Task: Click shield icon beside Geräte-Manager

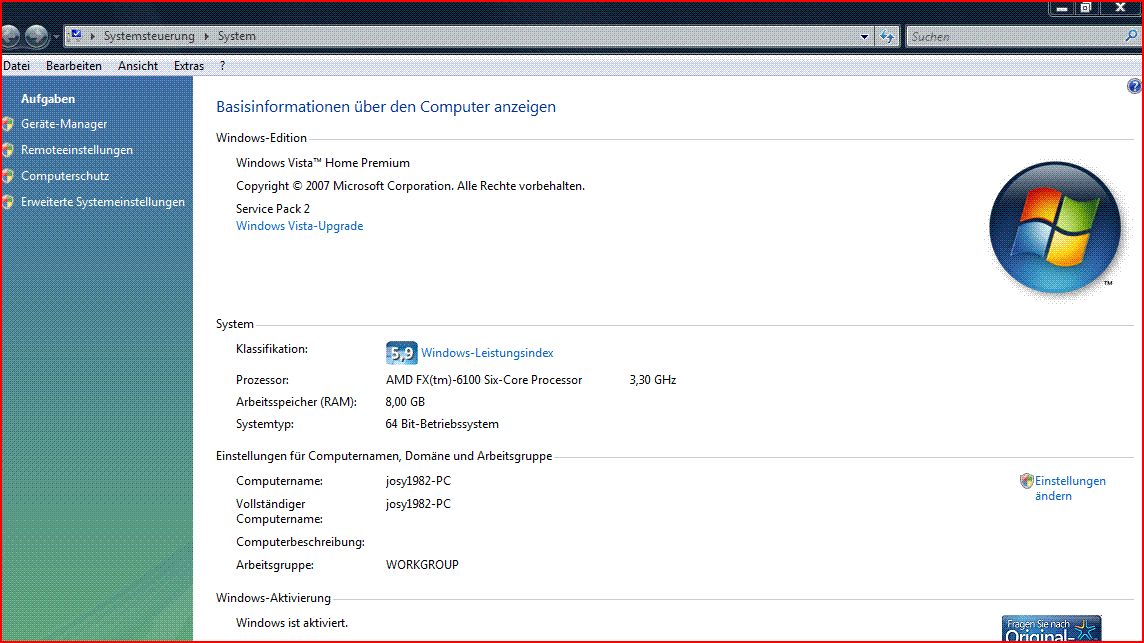Action: click(x=8, y=124)
